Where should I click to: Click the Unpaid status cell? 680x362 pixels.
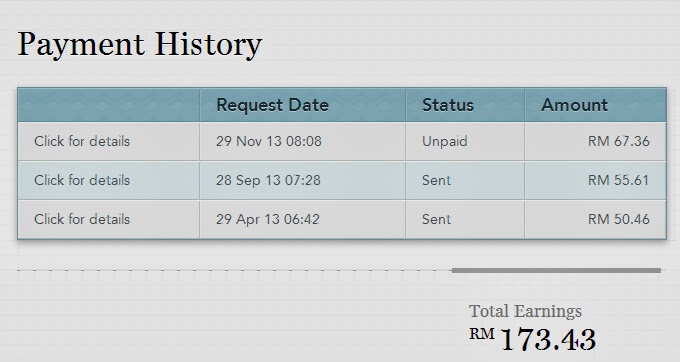pyautogui.click(x=445, y=141)
